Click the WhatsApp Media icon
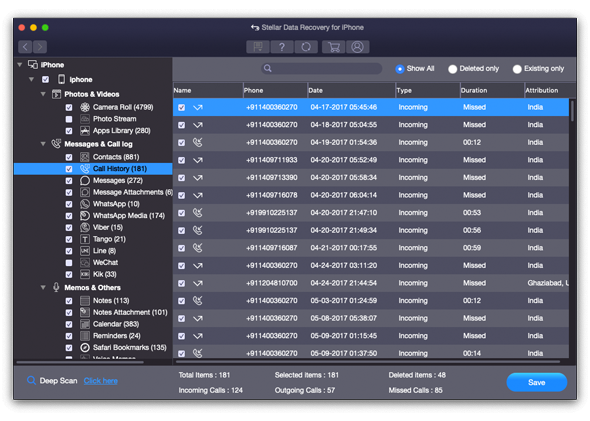Screen dimensions: 590x421 tap(85, 216)
